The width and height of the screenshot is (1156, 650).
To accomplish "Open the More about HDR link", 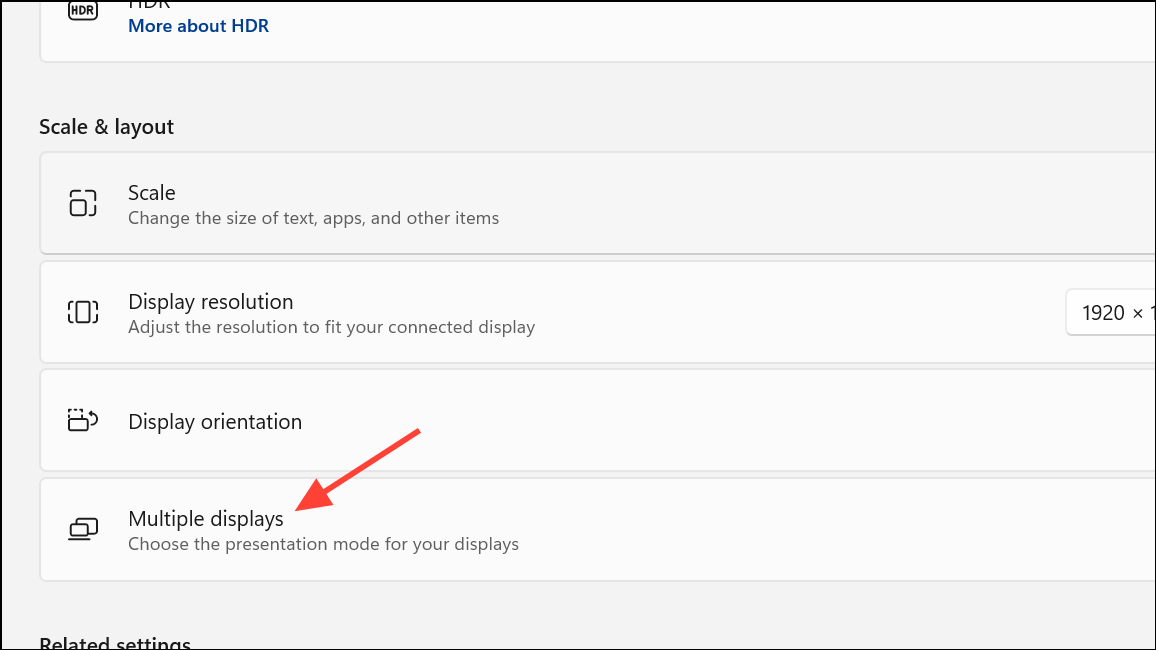I will point(198,26).
